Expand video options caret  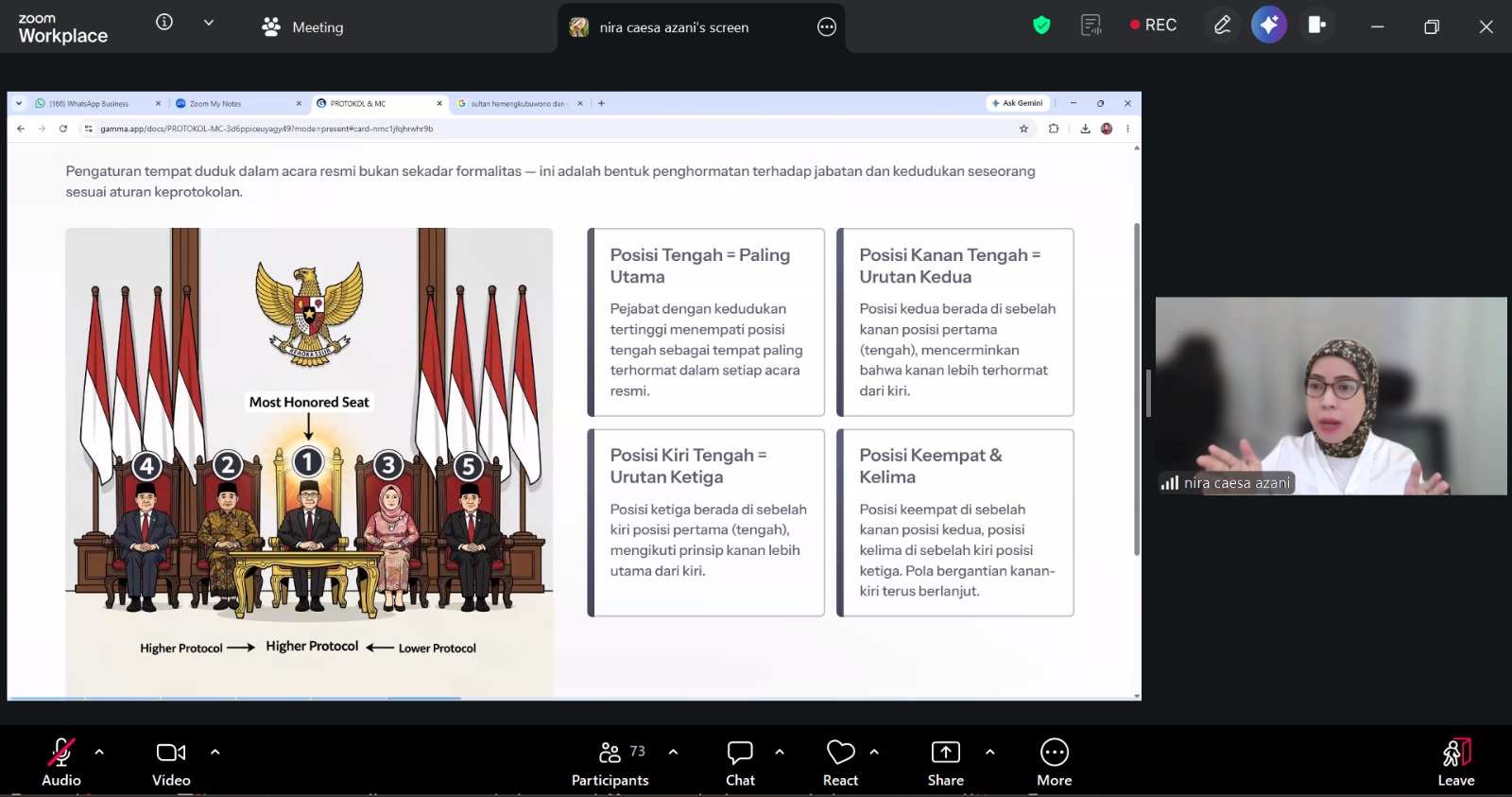coord(215,753)
